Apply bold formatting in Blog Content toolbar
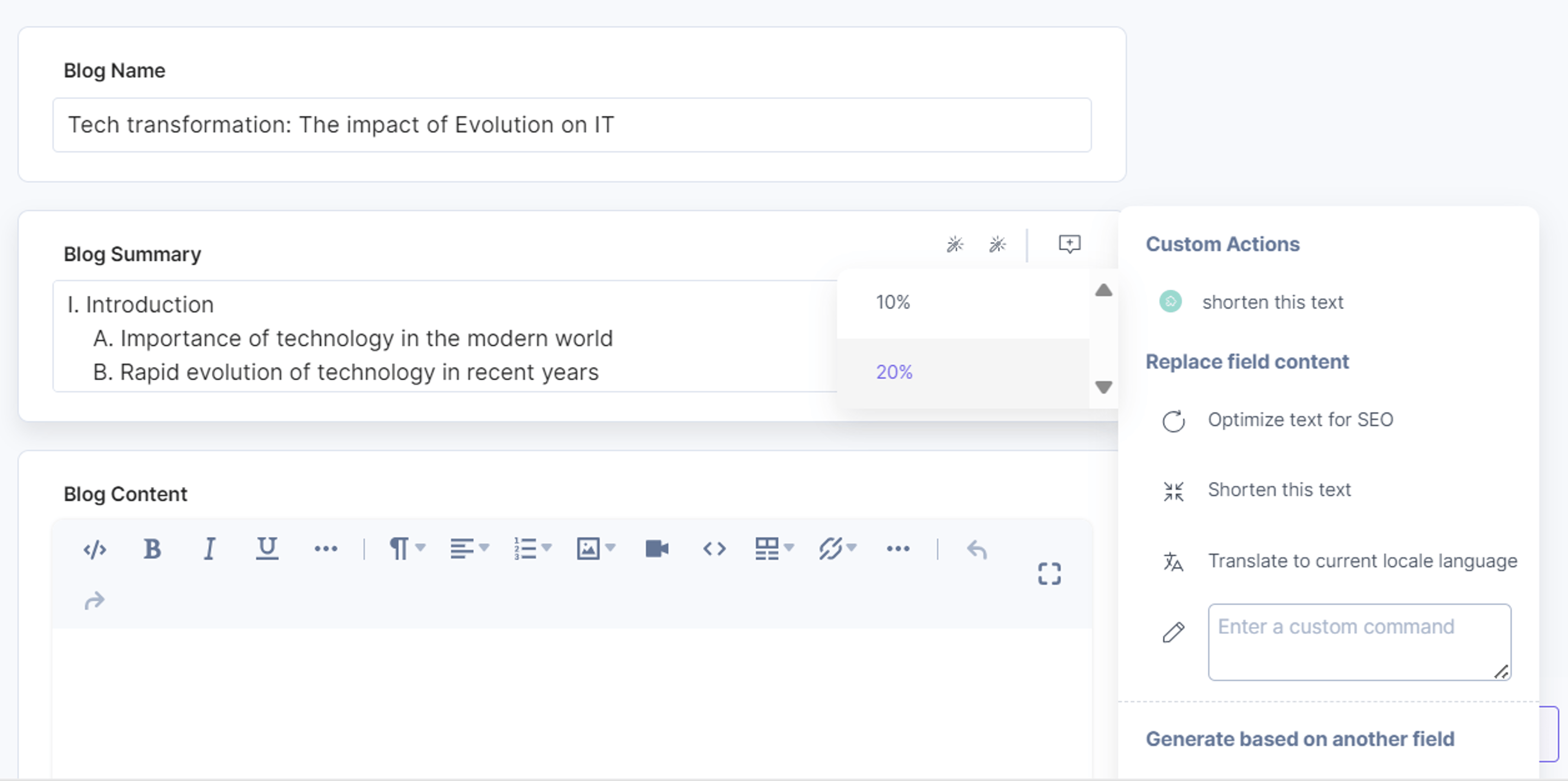This screenshot has width=1568, height=781. (x=152, y=549)
